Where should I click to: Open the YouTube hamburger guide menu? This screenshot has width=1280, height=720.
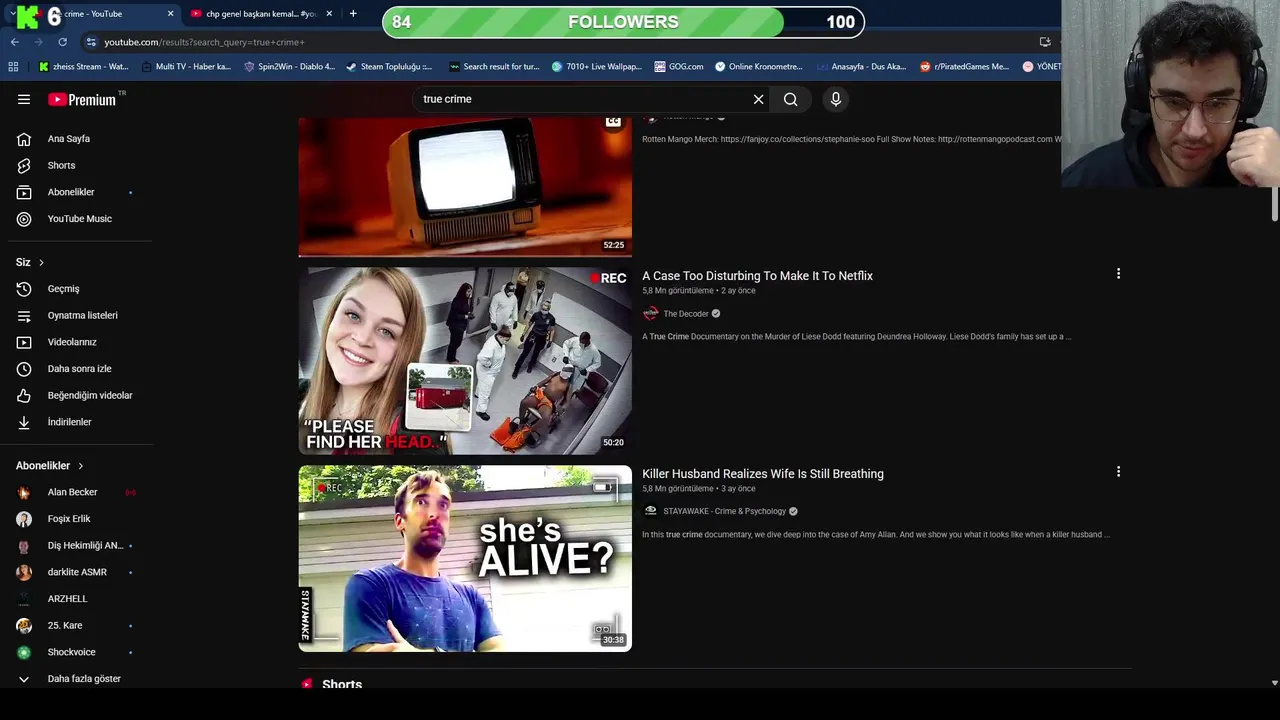(24, 99)
